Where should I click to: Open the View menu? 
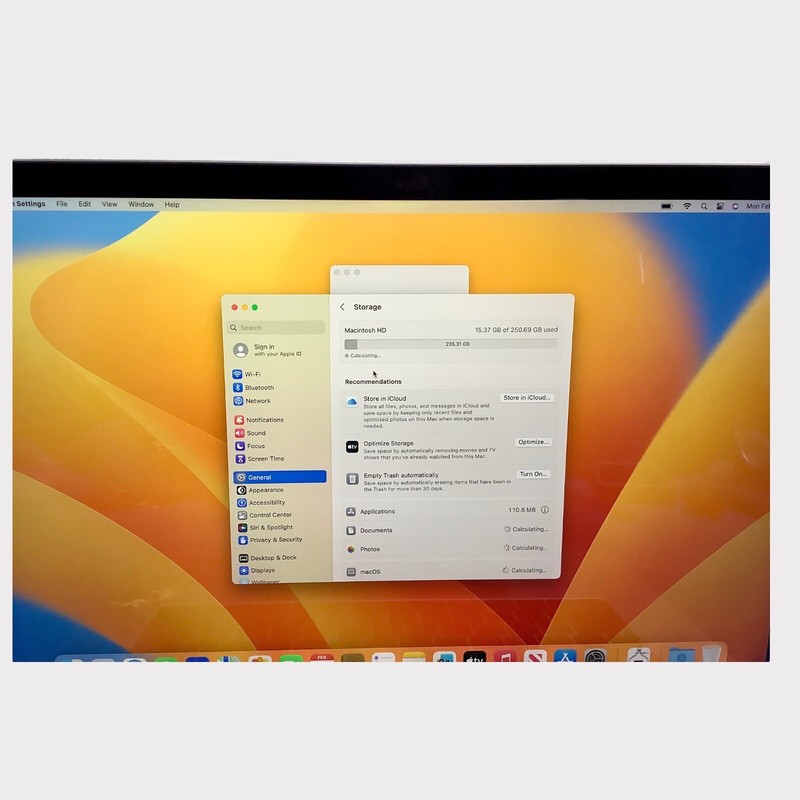coord(109,204)
